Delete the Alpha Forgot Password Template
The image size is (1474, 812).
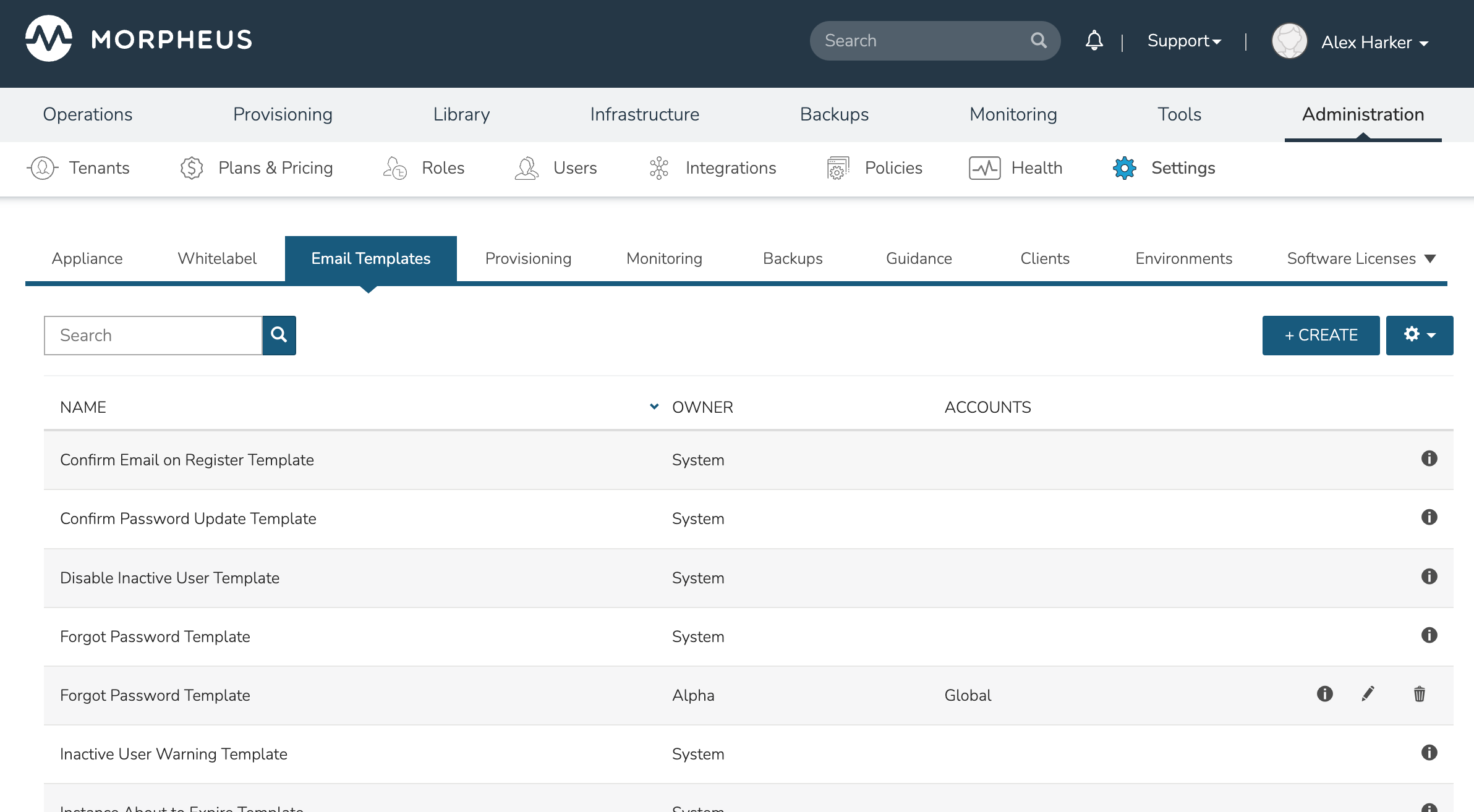tap(1419, 694)
